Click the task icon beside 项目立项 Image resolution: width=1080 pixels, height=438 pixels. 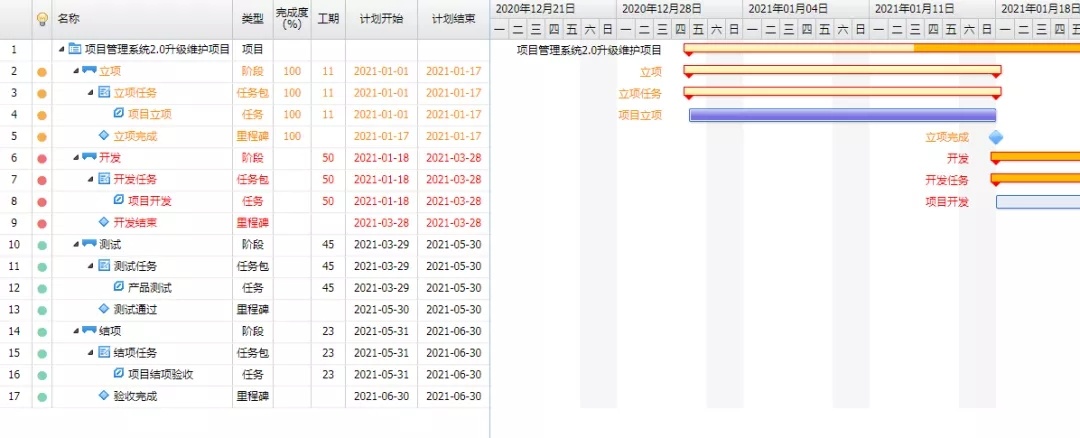click(118, 114)
